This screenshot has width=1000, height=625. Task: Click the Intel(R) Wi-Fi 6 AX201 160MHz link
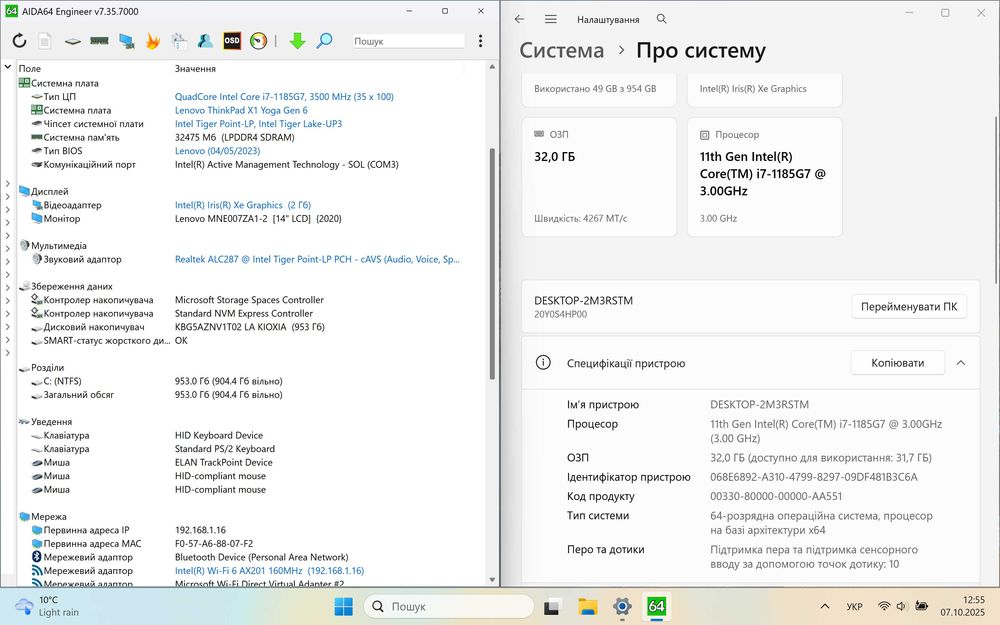point(269,571)
